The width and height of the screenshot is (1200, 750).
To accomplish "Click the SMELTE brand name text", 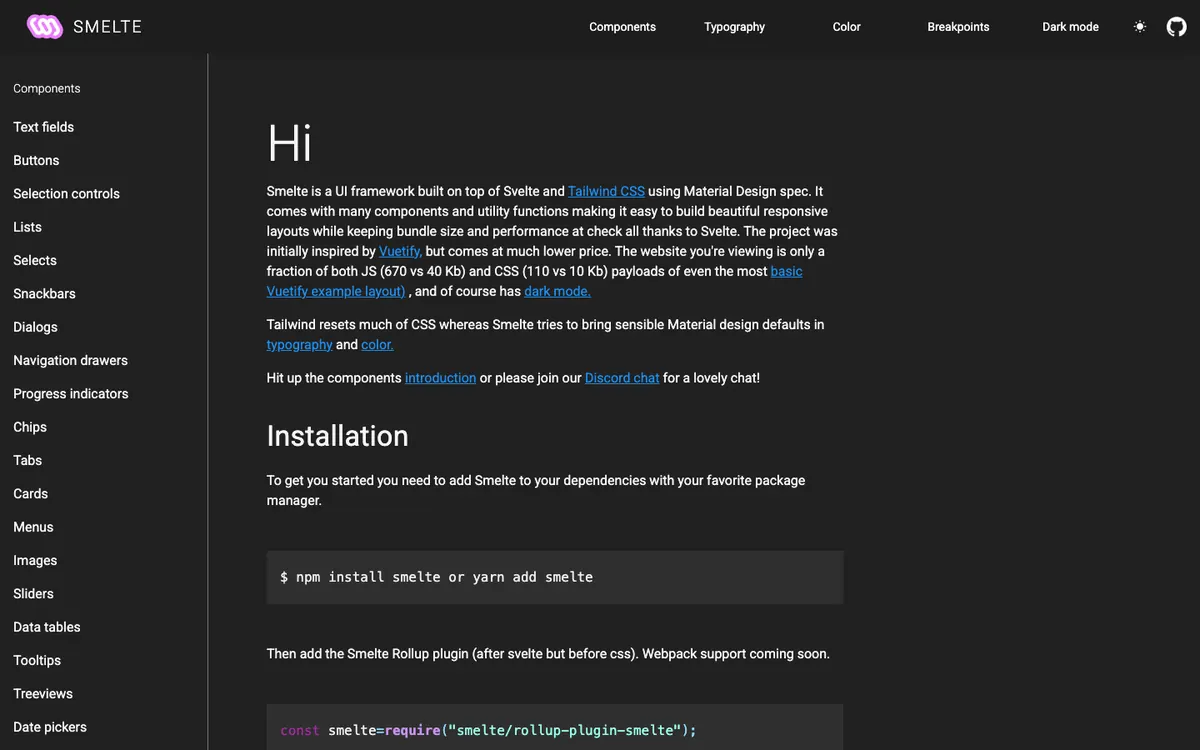I will [x=107, y=27].
